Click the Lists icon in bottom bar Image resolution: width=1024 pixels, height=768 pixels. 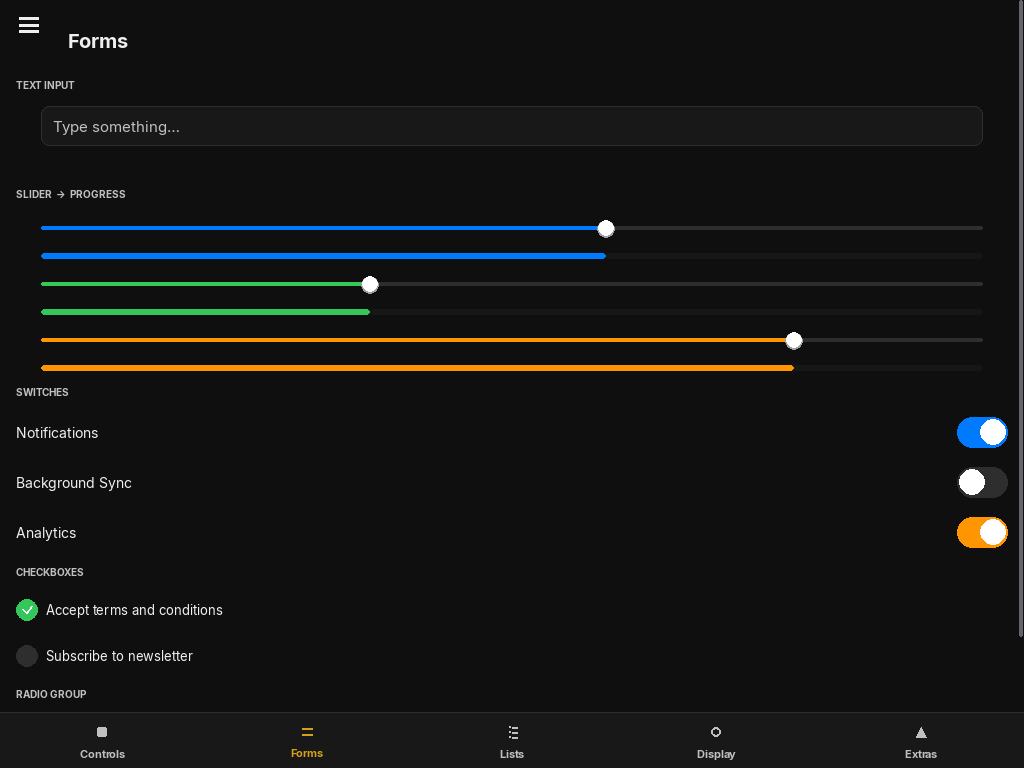[x=512, y=732]
